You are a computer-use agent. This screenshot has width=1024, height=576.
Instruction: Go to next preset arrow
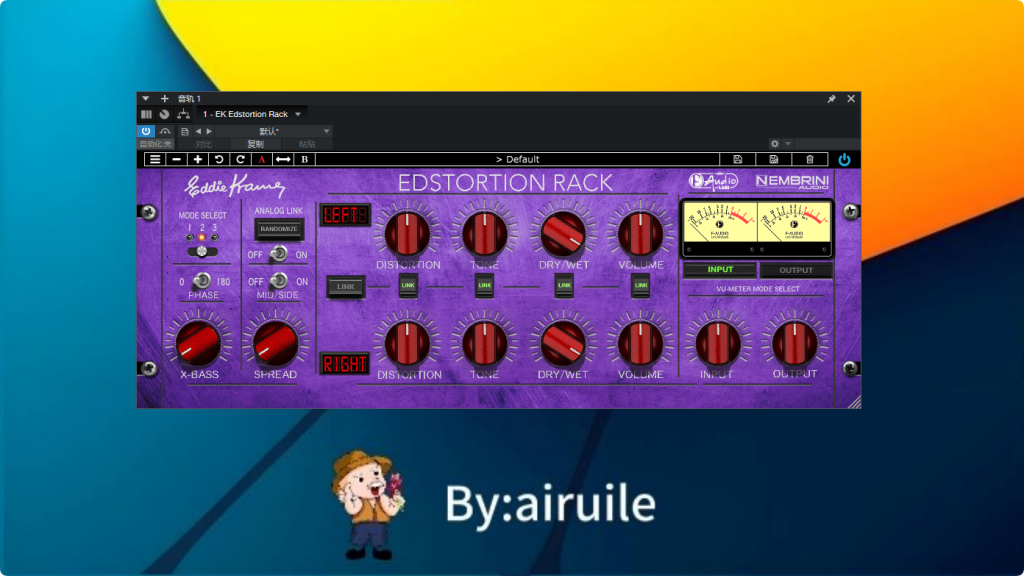209,131
